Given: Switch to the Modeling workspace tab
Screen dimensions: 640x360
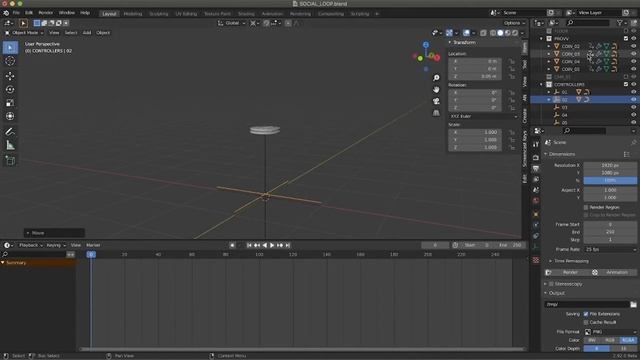Looking at the screenshot, I should point(133,14).
